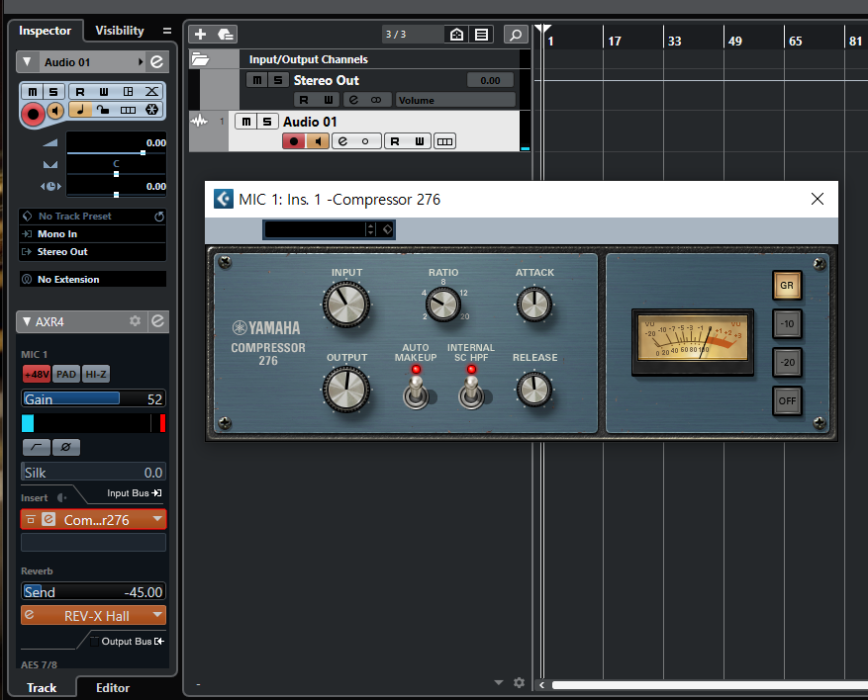Open the REV-X Hall dropdown arrow
868x700 pixels.
click(158, 615)
